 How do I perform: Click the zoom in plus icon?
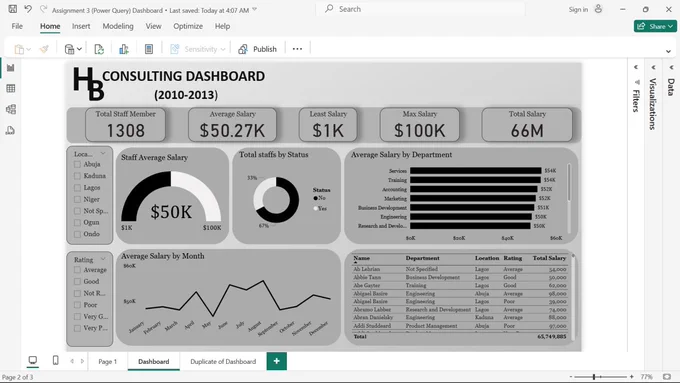click(x=631, y=376)
